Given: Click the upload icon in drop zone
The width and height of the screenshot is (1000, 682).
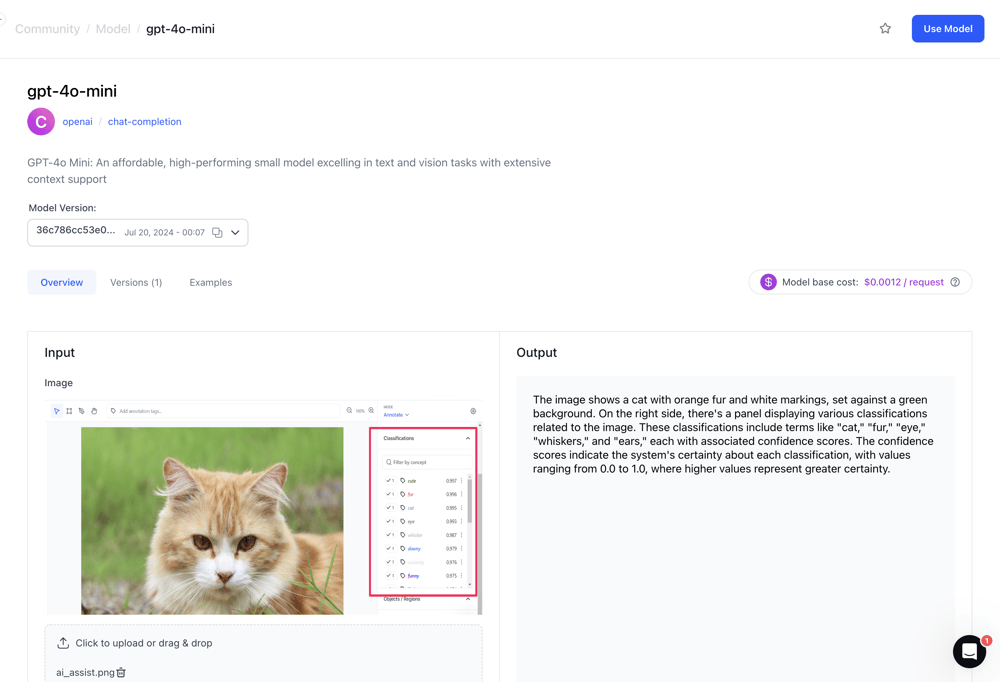Looking at the screenshot, I should (x=63, y=643).
